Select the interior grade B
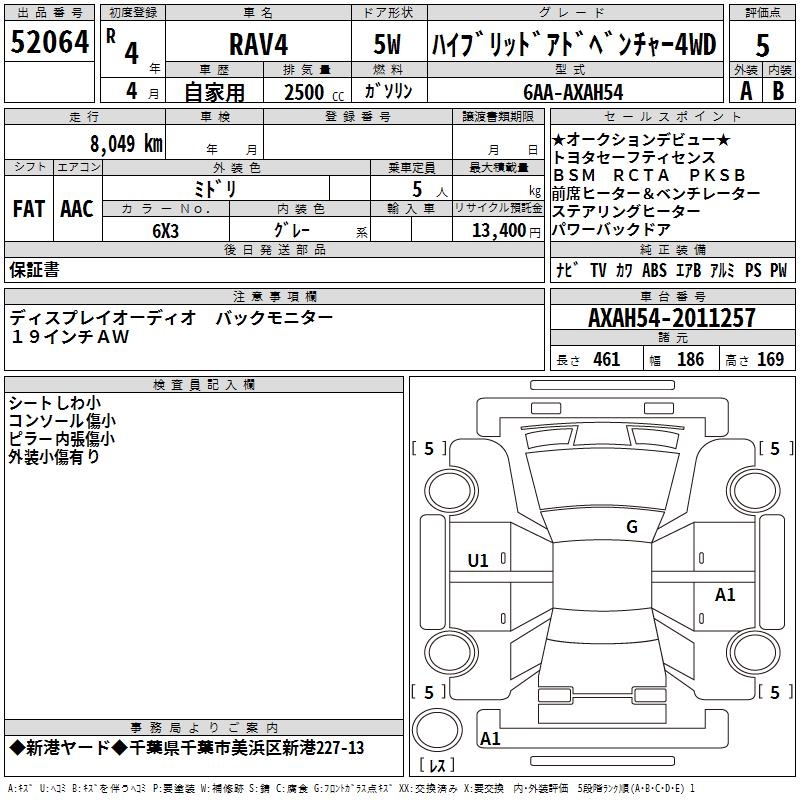Viewport: 800px width, 800px height. point(778,91)
